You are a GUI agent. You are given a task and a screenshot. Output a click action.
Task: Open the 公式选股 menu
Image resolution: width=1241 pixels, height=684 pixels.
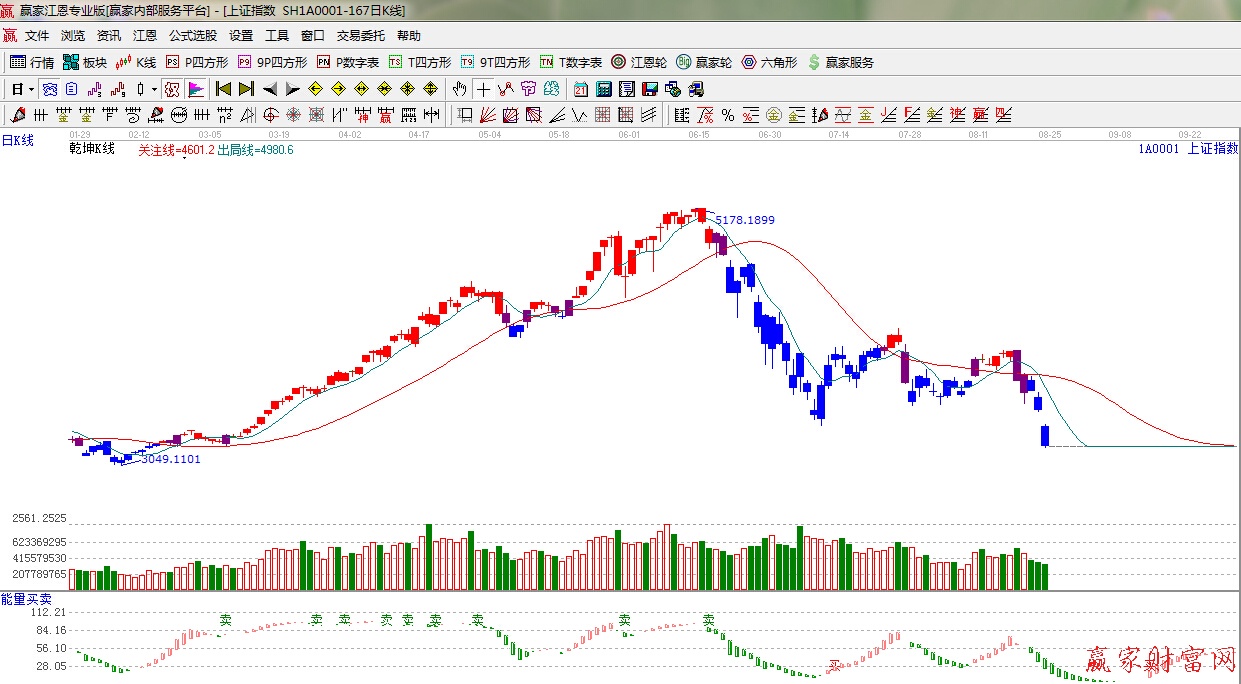coord(192,36)
